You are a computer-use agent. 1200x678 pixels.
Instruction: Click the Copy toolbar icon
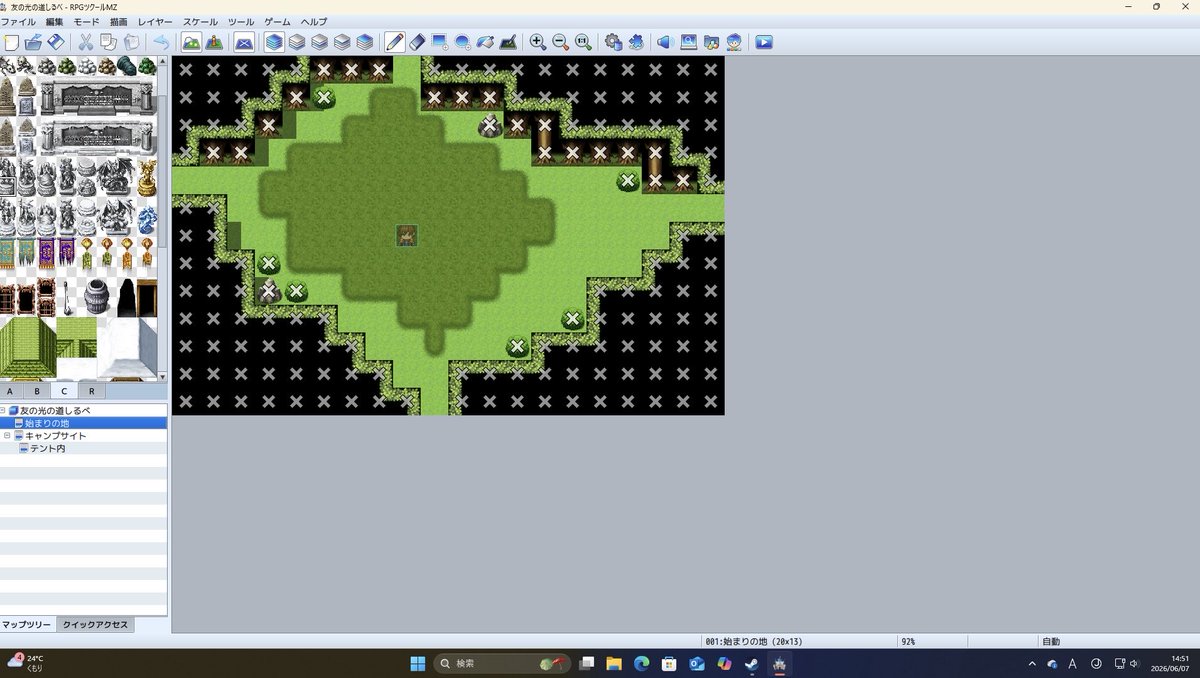pos(108,42)
